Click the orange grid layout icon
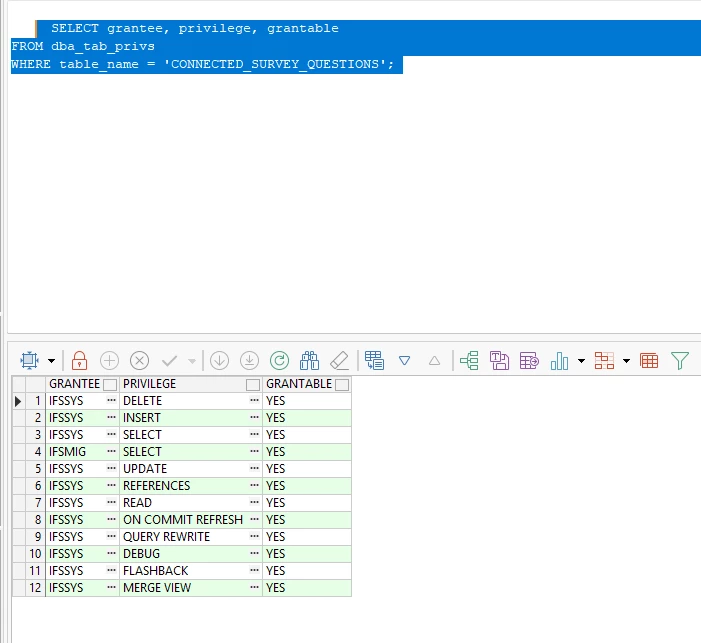 [604, 360]
